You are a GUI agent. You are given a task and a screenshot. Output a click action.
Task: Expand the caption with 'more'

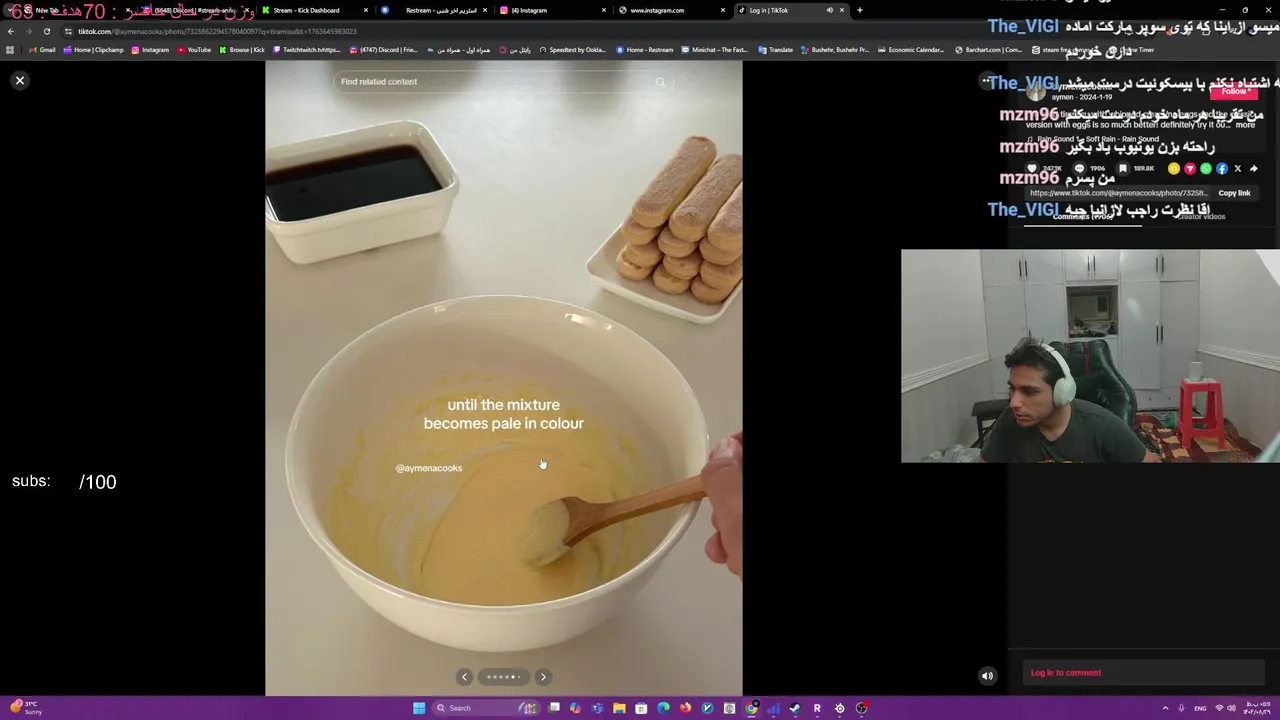1245,125
